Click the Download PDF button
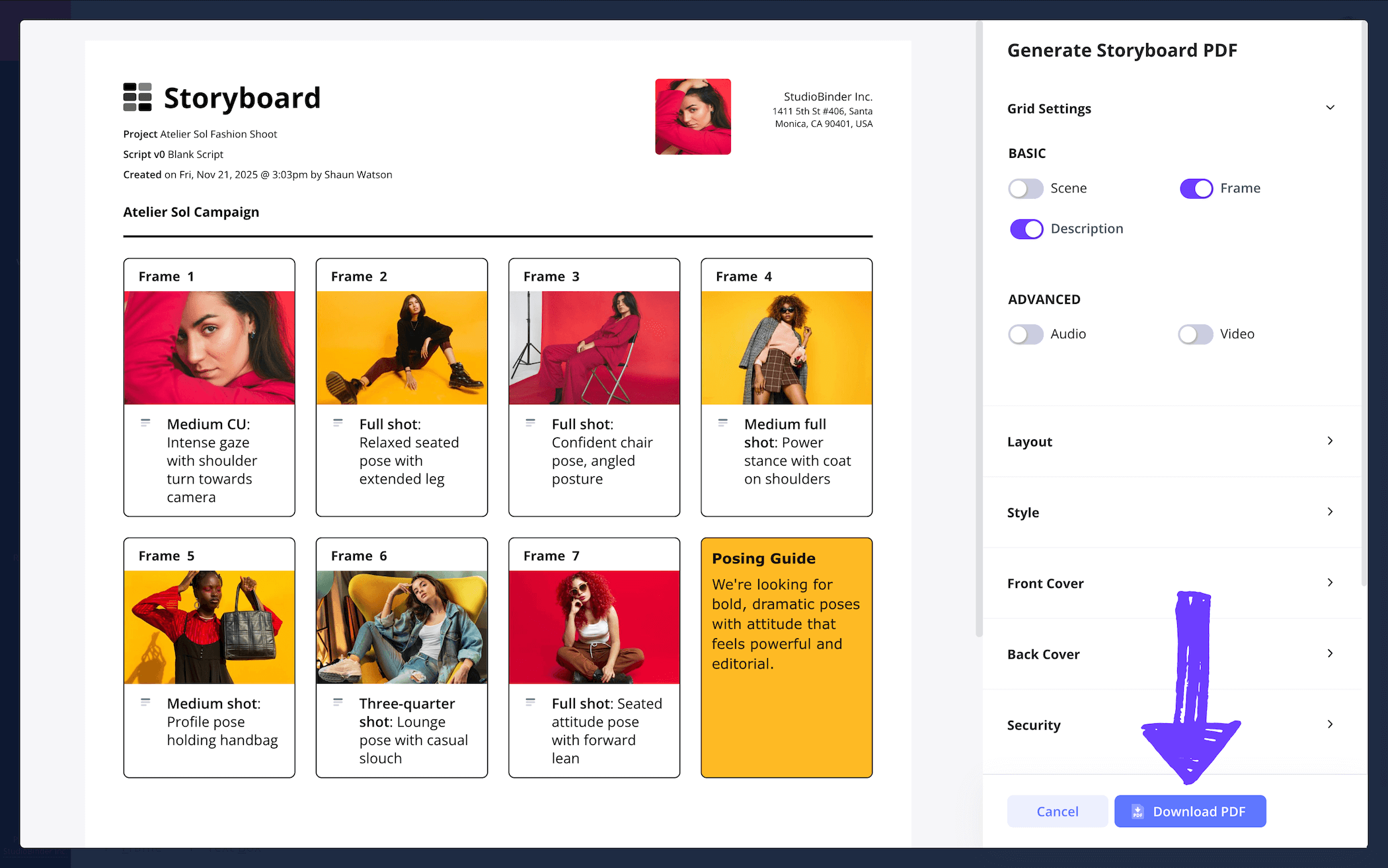The height and width of the screenshot is (868, 1388). pos(1190,811)
